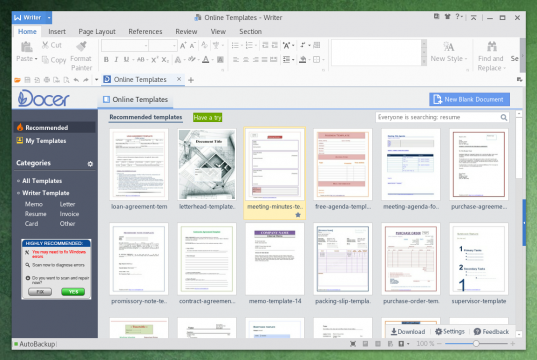Click the favorite star on meeting-minutes template
Viewport: 537px width, 360px height.
tap(298, 215)
